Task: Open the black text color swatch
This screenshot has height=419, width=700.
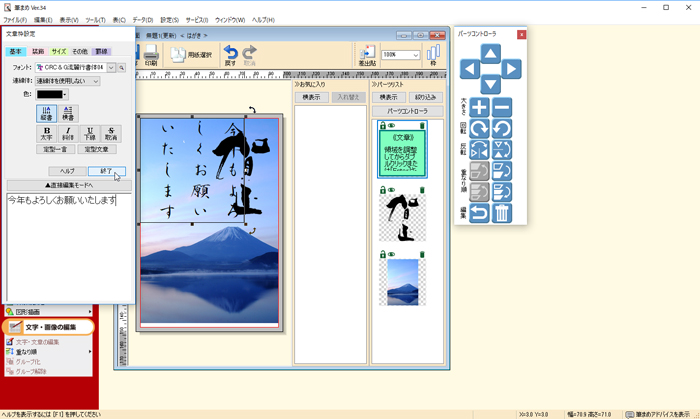Action: coord(50,95)
